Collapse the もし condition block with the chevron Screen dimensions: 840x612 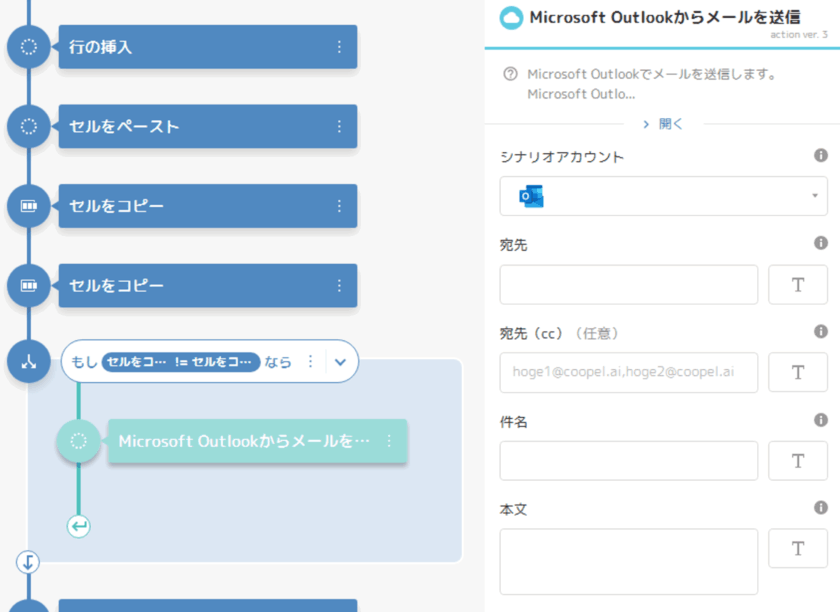340,362
